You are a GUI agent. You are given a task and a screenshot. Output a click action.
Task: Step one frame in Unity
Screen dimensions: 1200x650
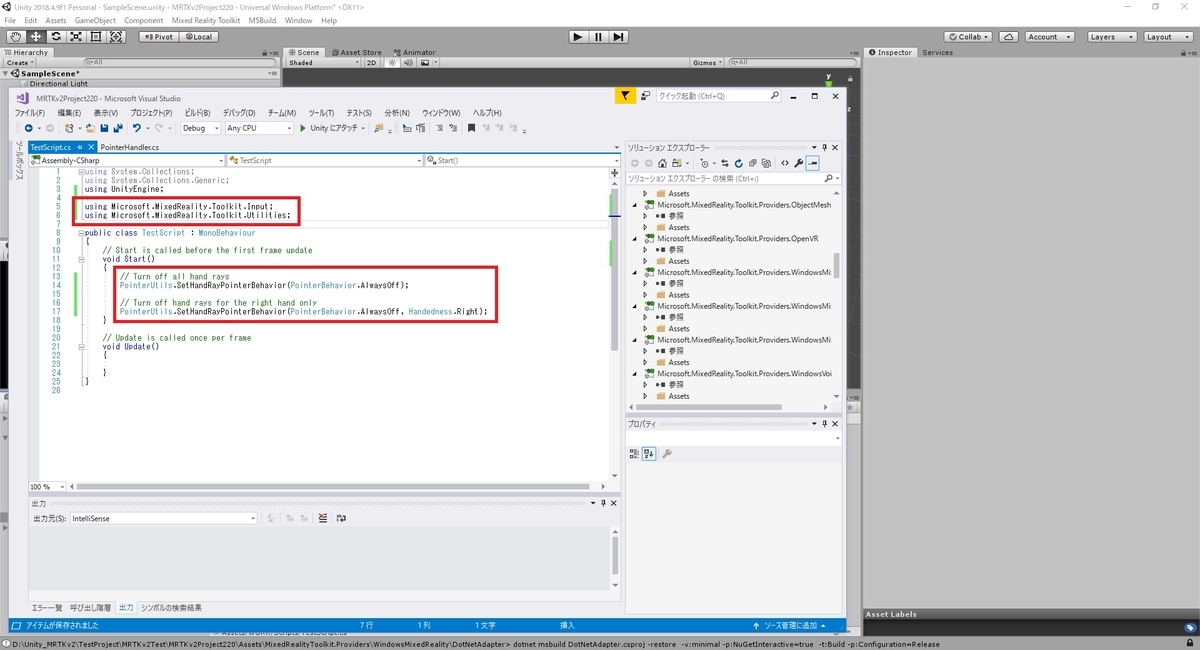[x=619, y=37]
